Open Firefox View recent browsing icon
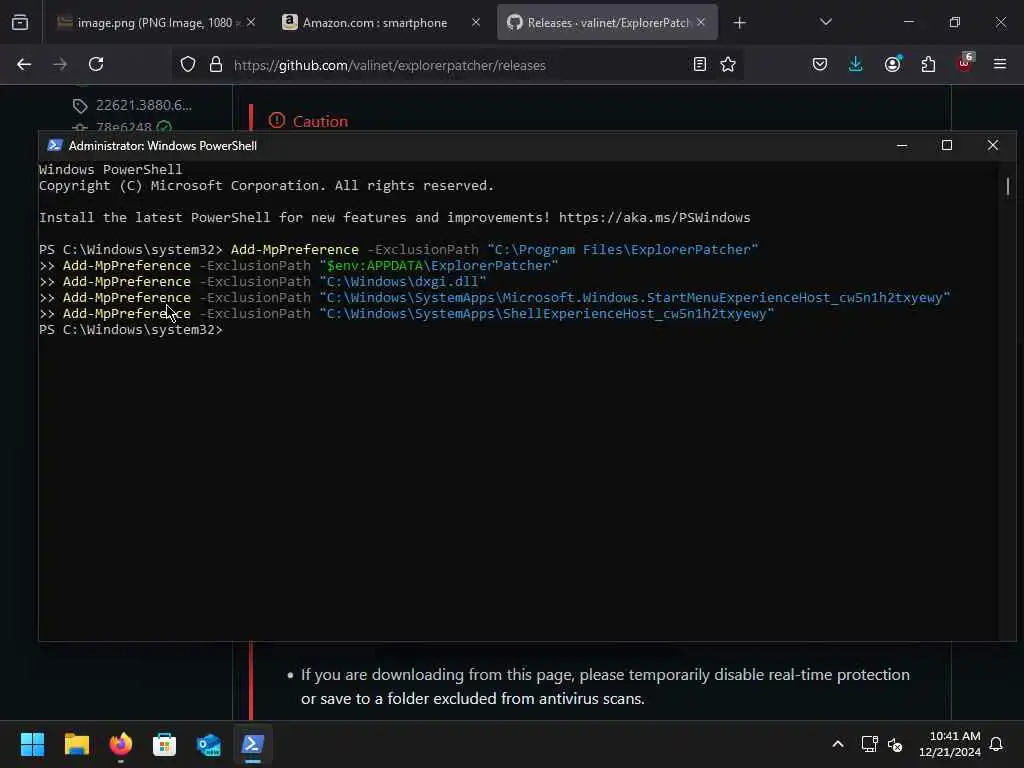This screenshot has height=768, width=1024. pos(20,23)
